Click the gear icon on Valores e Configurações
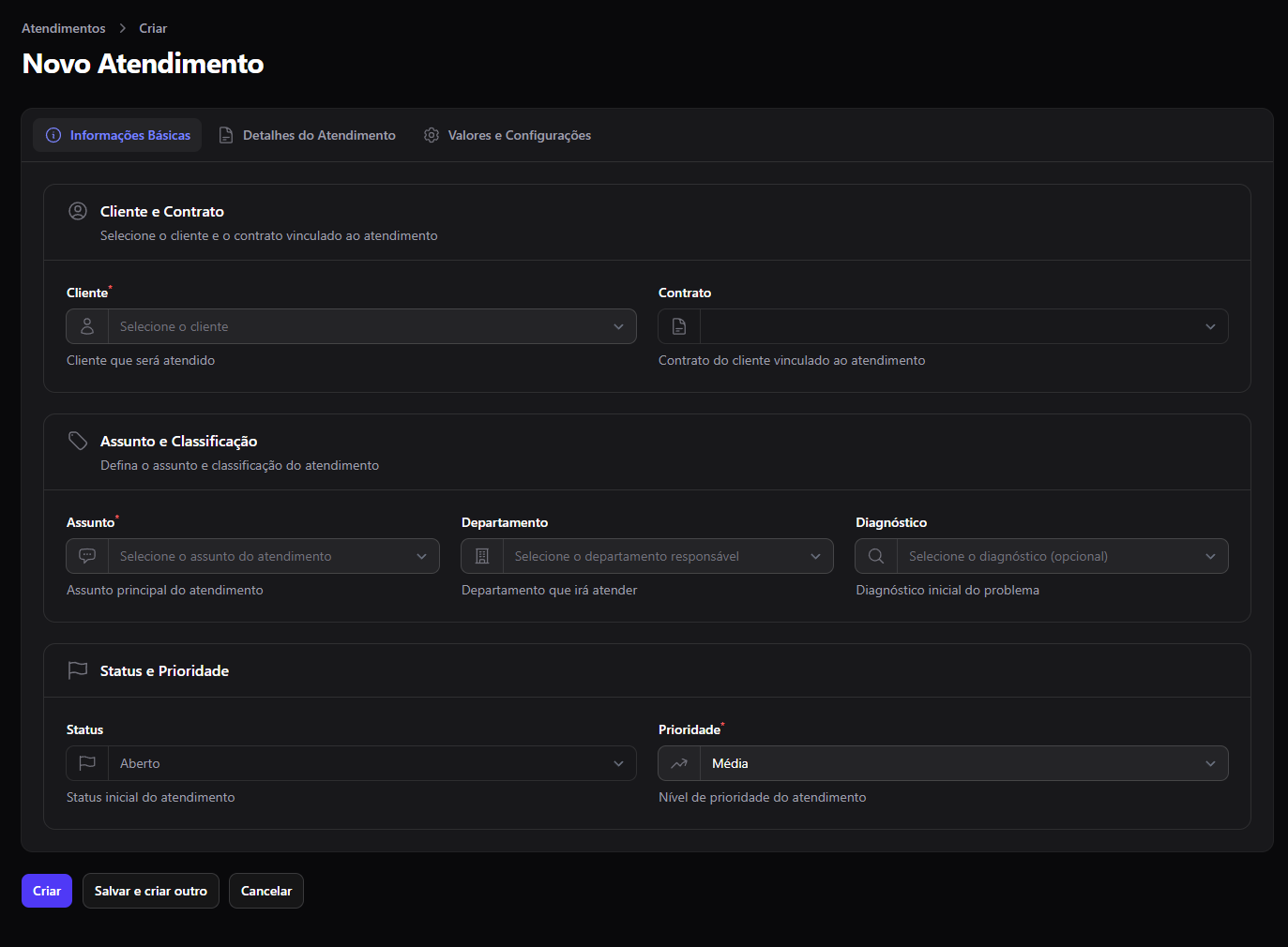 click(x=432, y=135)
